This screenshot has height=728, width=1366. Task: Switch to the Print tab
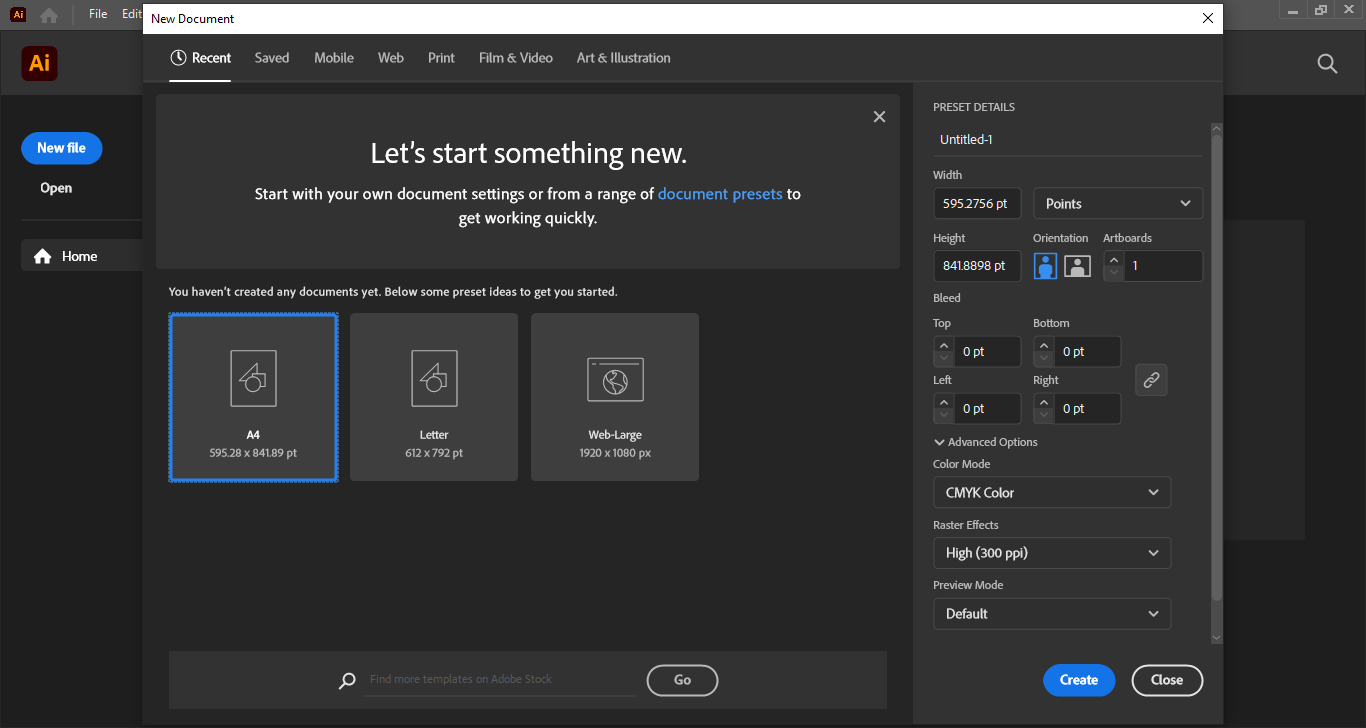(x=441, y=58)
